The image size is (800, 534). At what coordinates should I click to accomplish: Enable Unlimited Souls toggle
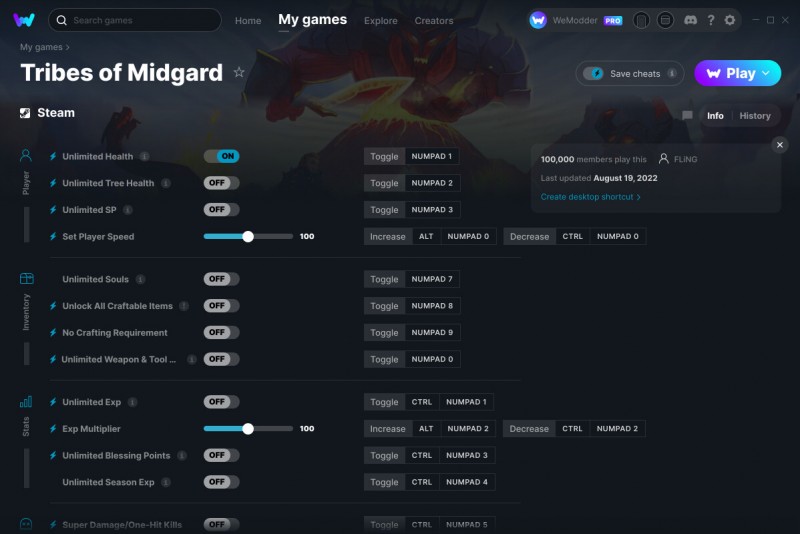221,279
